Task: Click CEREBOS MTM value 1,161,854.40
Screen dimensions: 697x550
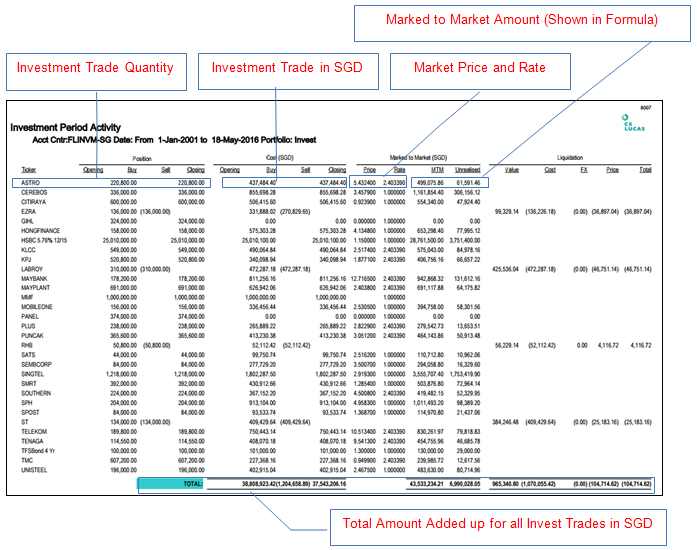Action: coord(428,193)
